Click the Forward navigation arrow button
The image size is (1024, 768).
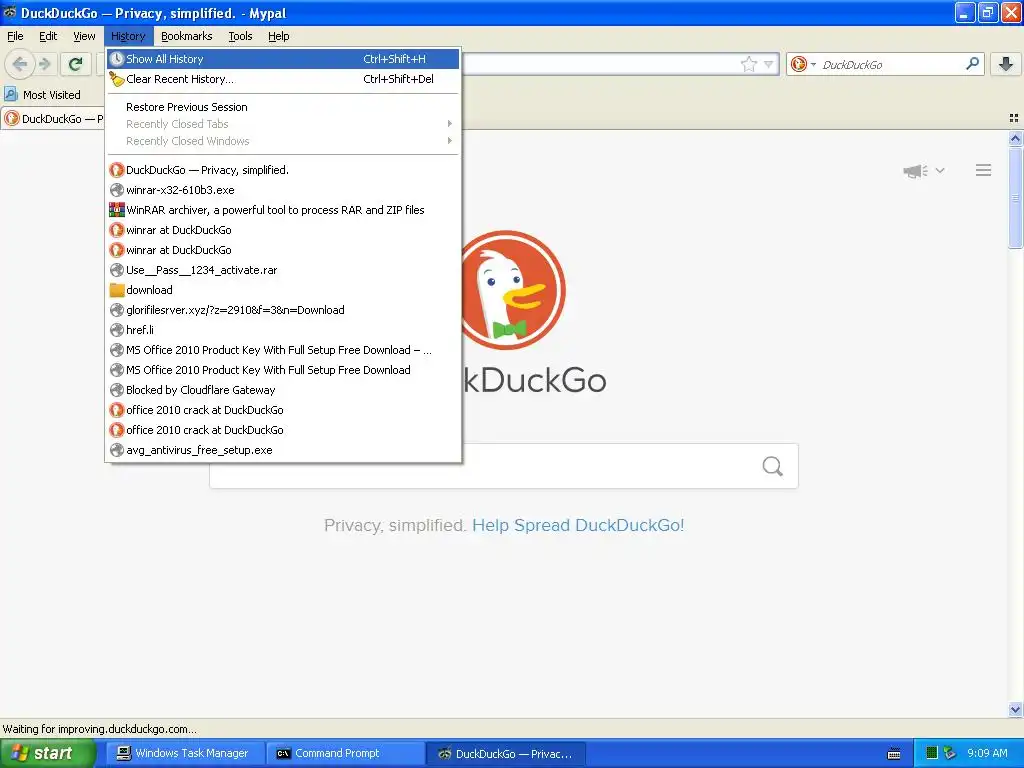tap(45, 64)
